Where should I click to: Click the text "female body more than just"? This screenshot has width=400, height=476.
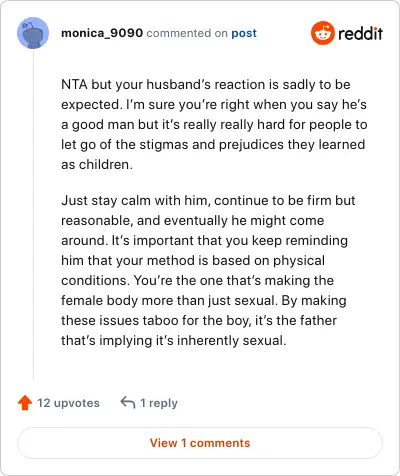point(146,301)
